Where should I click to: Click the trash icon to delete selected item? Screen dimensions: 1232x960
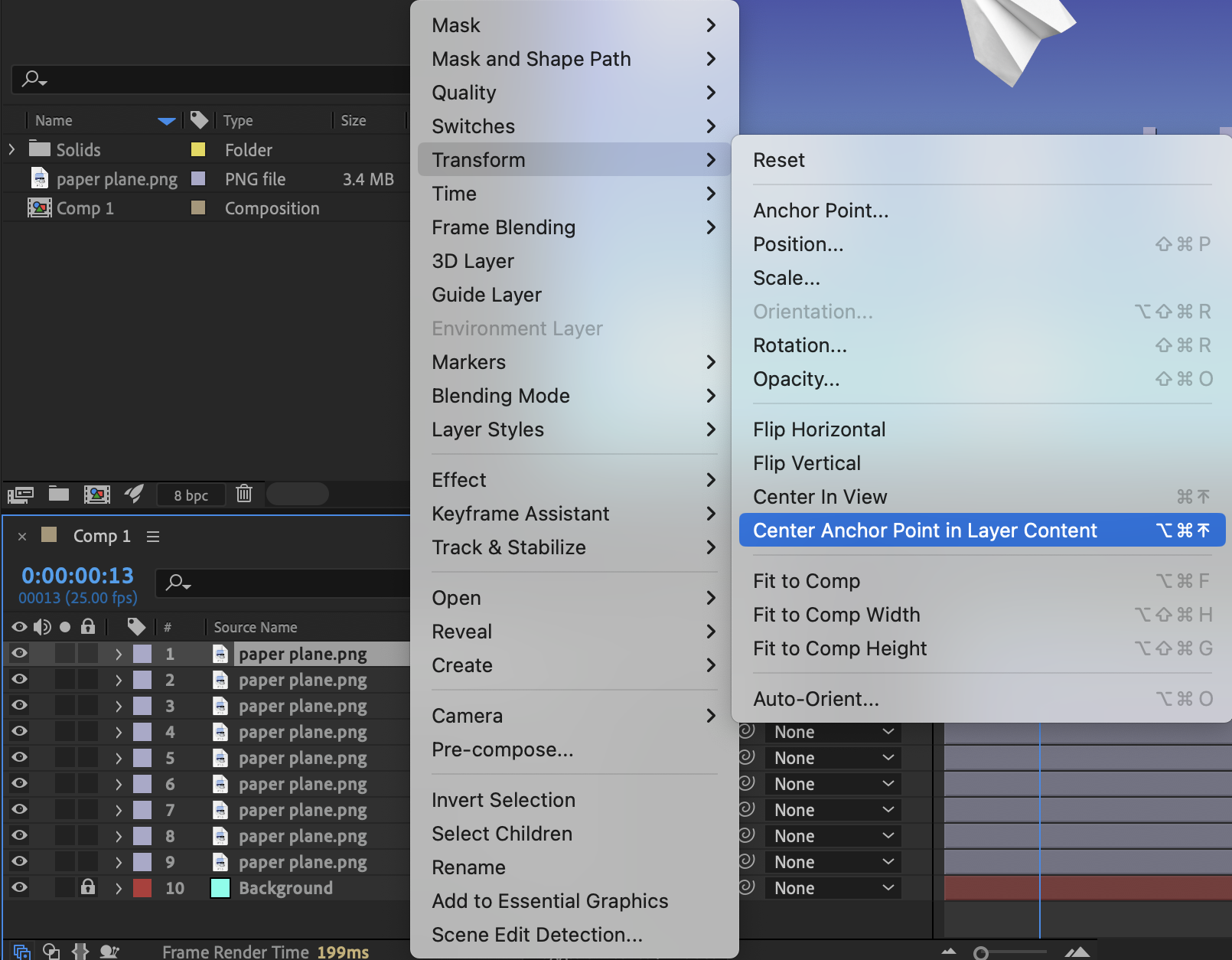tap(244, 494)
